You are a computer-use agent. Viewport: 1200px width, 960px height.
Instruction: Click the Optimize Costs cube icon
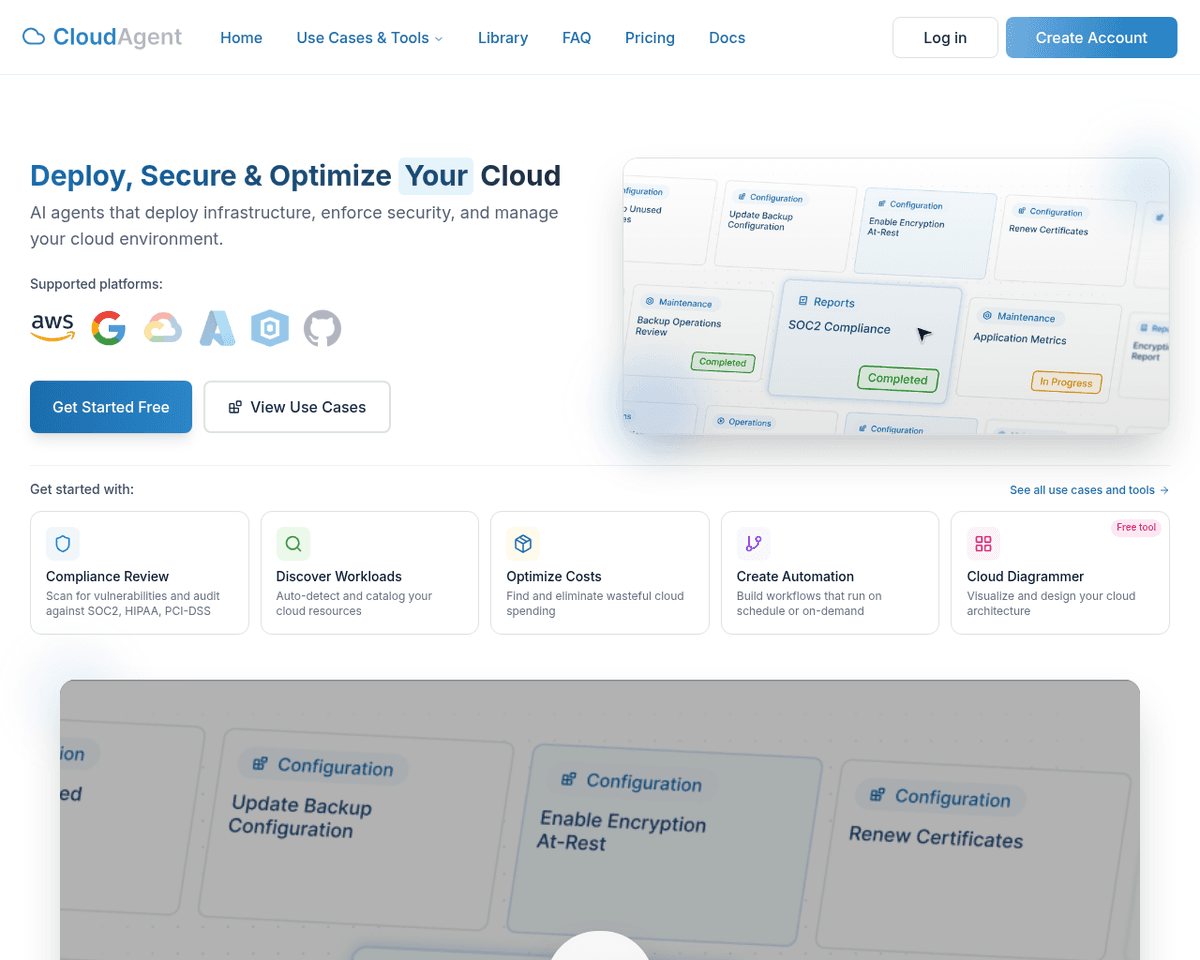pyautogui.click(x=523, y=544)
